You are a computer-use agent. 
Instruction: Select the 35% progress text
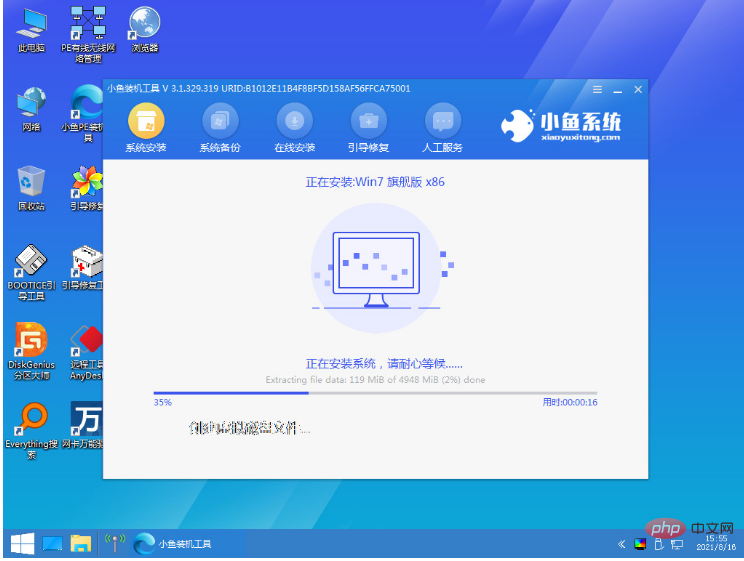(162, 402)
